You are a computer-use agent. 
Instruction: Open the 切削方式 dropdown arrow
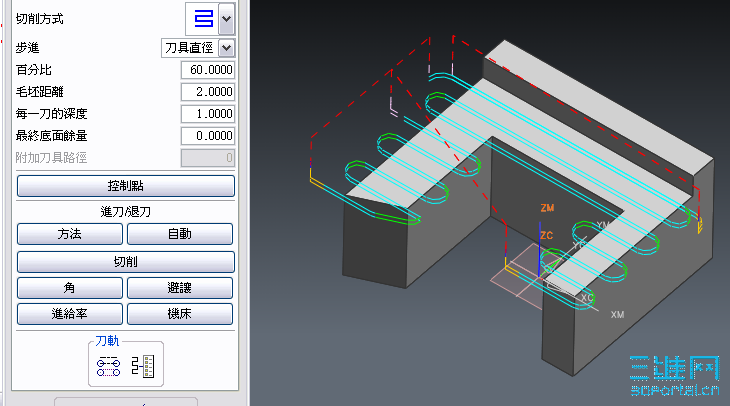[227, 19]
